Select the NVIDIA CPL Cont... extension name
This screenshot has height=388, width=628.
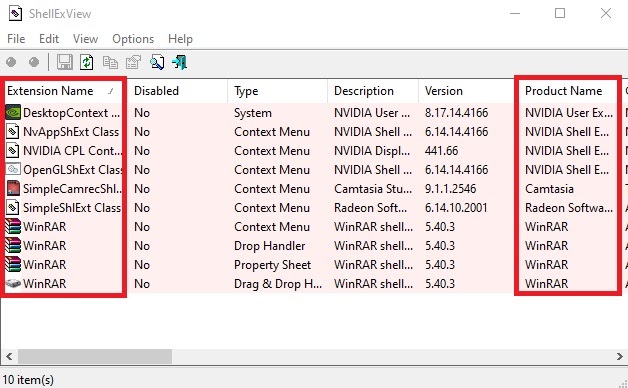(72, 151)
